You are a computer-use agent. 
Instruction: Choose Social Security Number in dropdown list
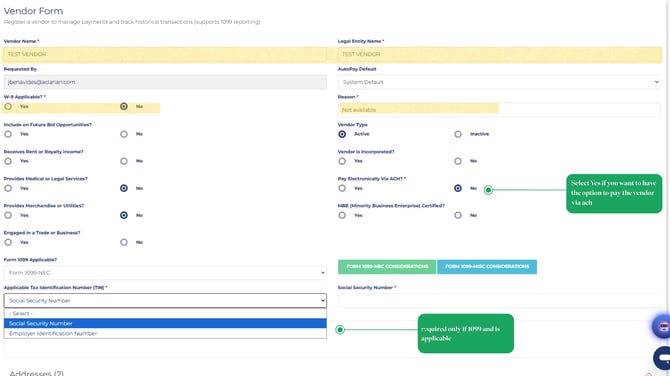[165, 323]
